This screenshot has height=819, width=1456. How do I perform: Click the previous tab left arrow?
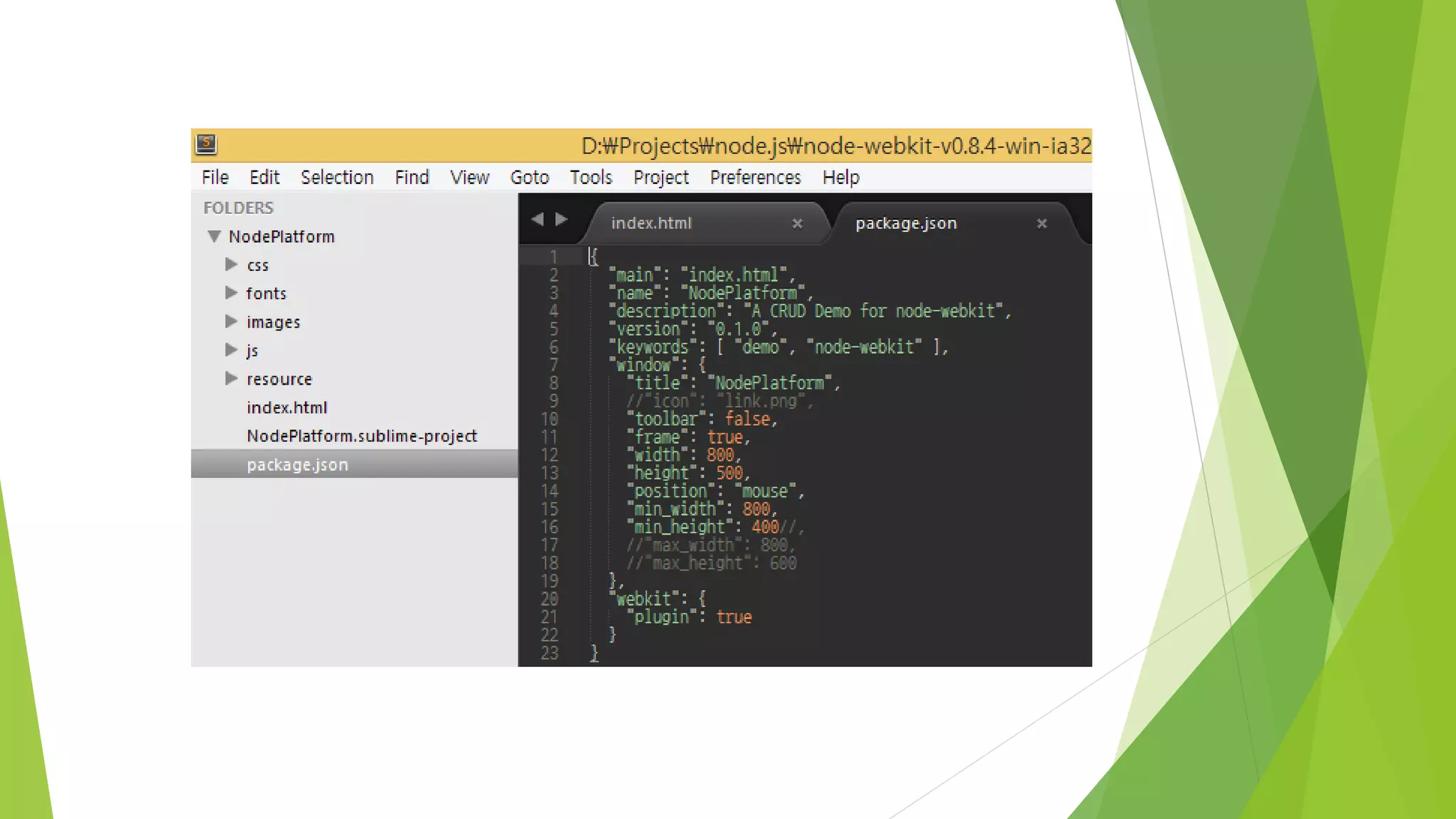click(537, 220)
